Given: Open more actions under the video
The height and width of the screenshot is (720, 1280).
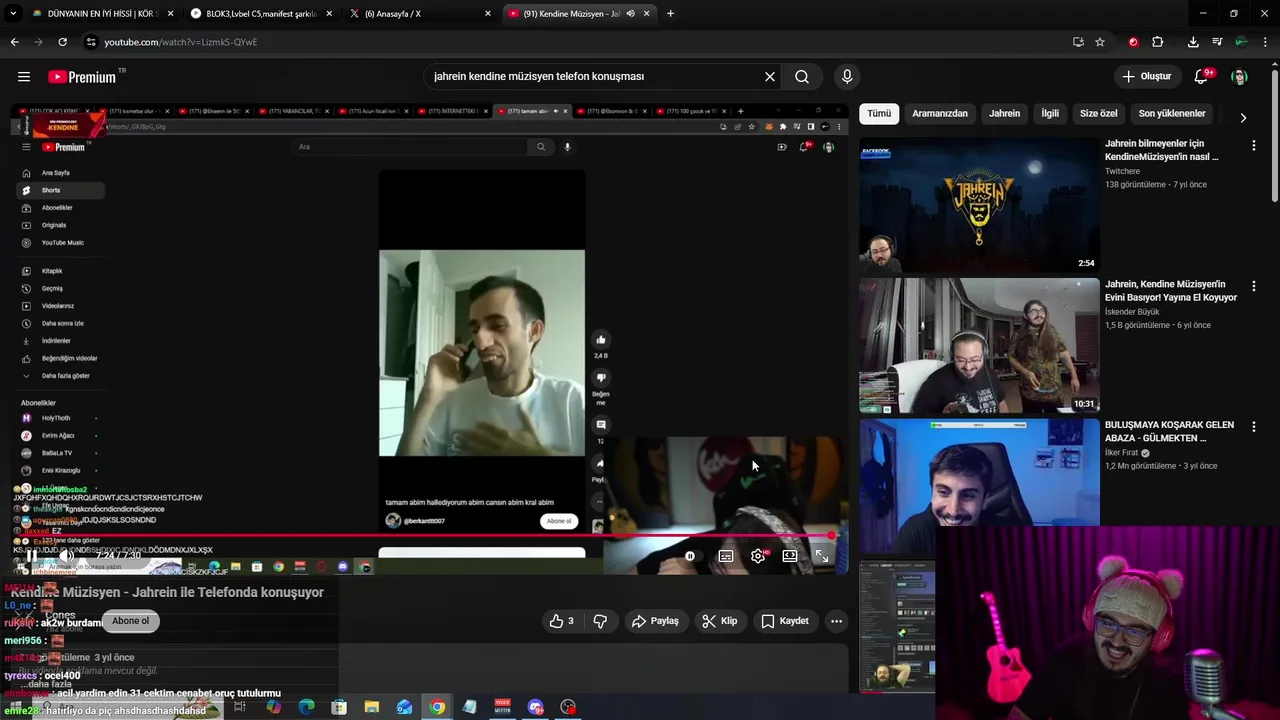Looking at the screenshot, I should (x=836, y=621).
